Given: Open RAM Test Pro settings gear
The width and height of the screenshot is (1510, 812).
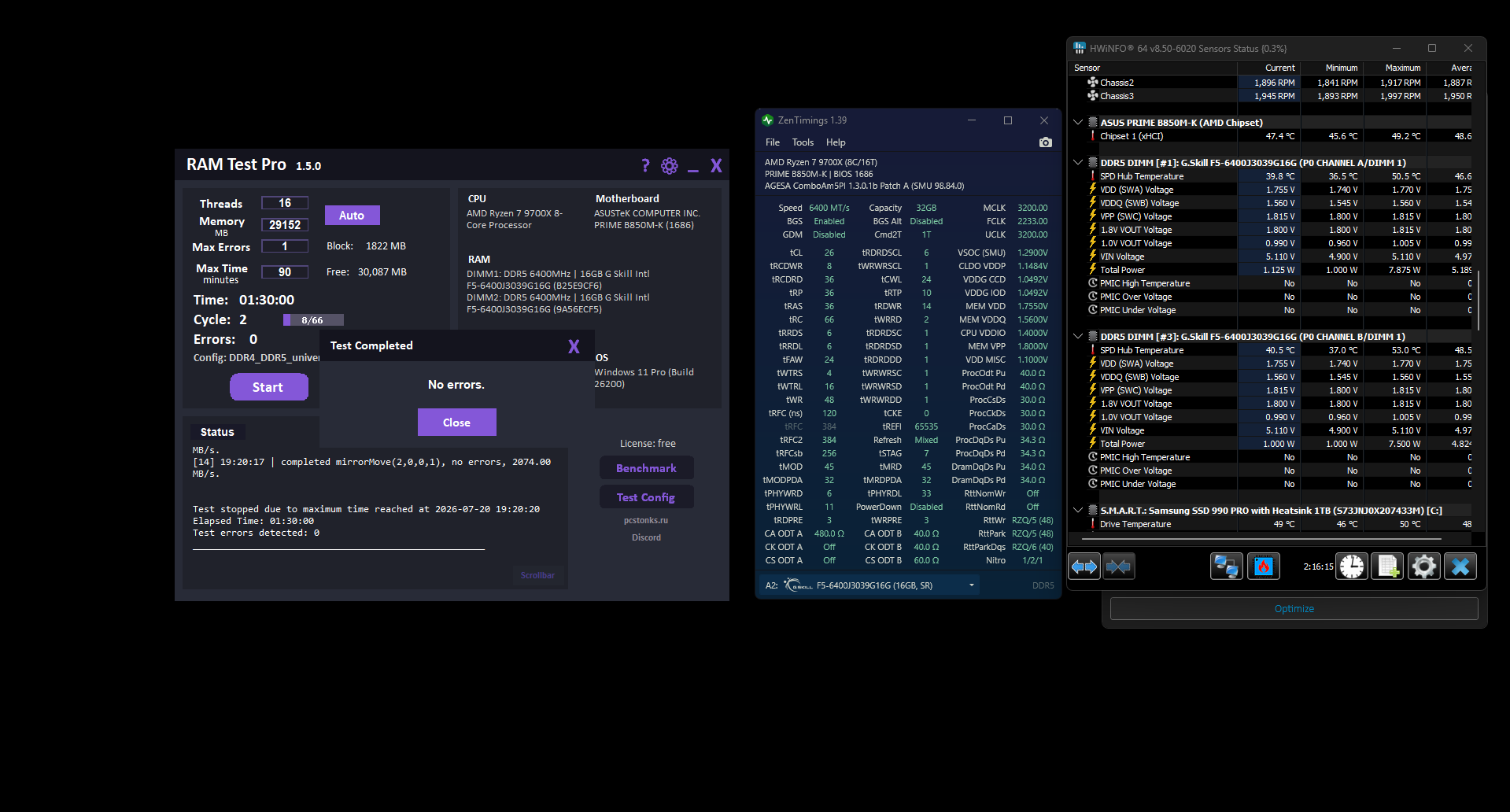Looking at the screenshot, I should [670, 165].
